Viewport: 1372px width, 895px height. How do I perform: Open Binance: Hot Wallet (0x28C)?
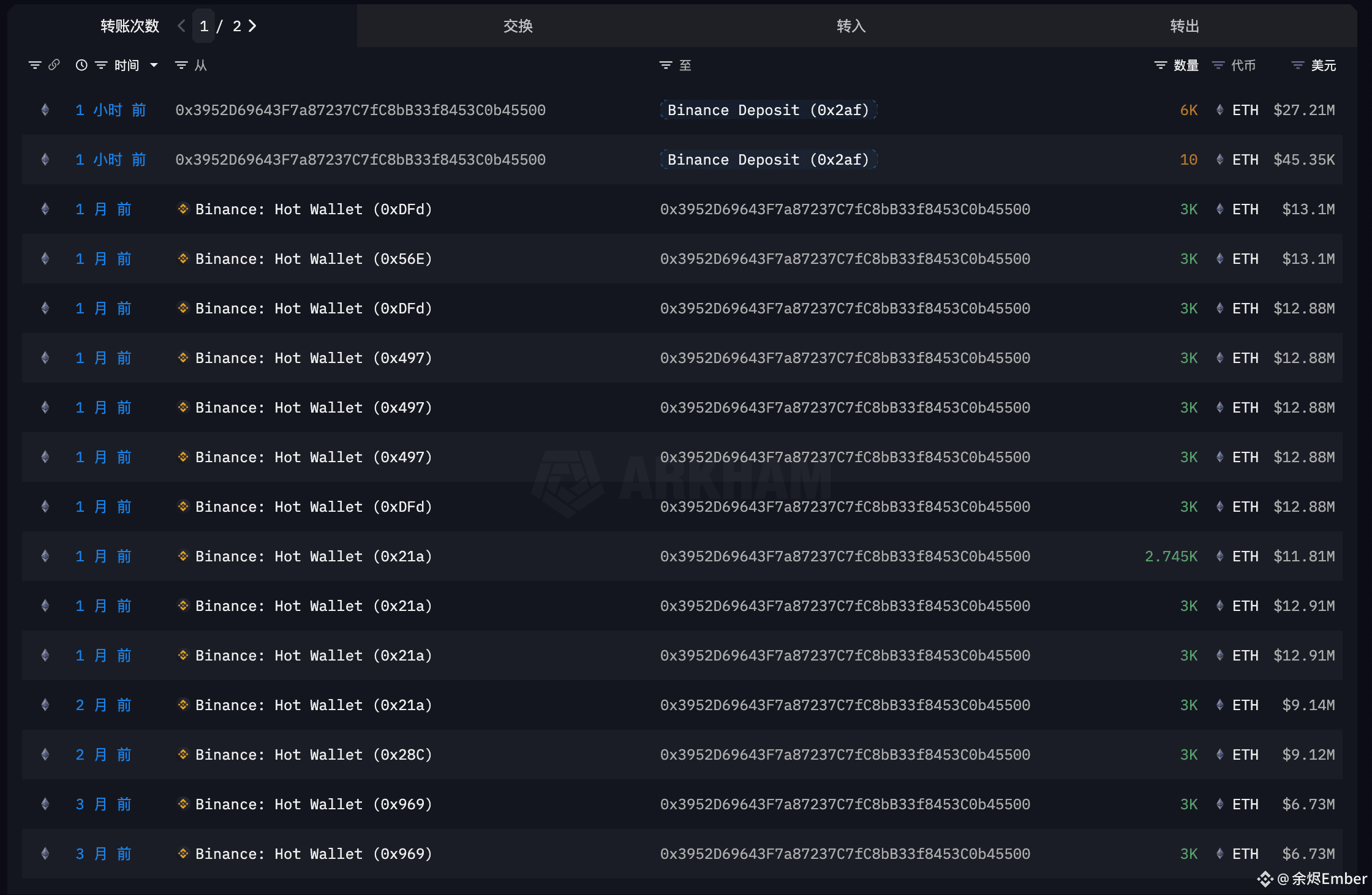point(314,755)
